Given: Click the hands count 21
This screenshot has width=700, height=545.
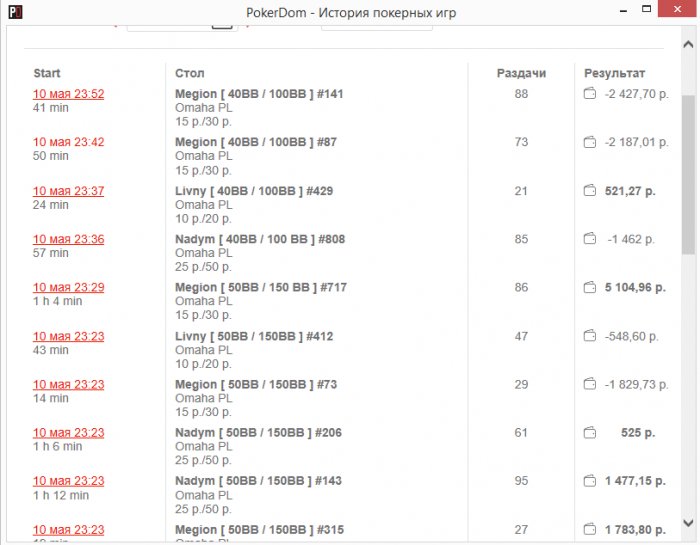Looking at the screenshot, I should click(521, 191).
